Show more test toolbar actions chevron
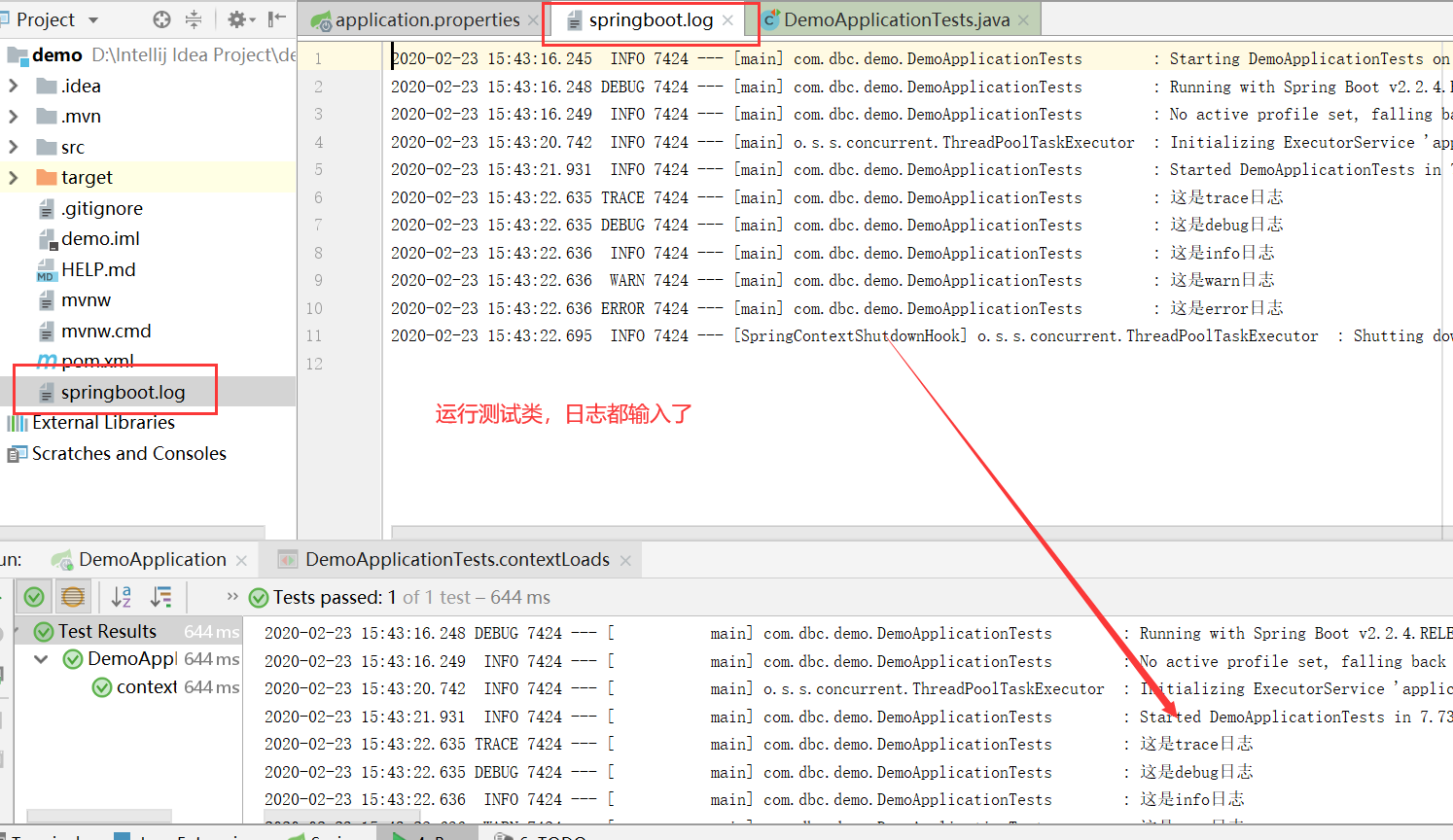1453x840 pixels. tap(232, 596)
